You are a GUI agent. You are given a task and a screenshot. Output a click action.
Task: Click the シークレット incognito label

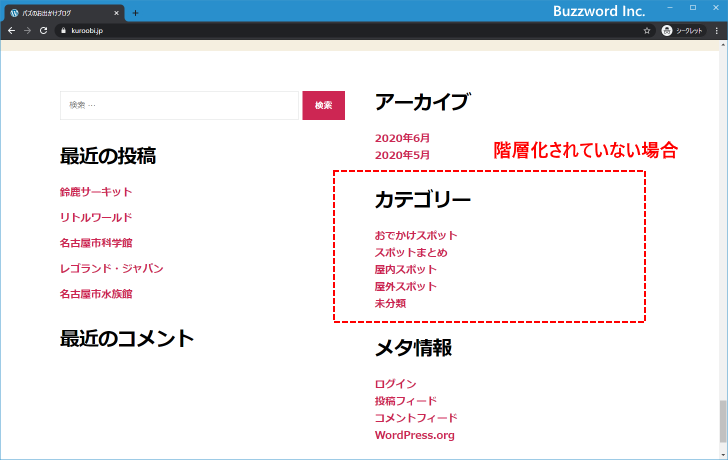(689, 31)
